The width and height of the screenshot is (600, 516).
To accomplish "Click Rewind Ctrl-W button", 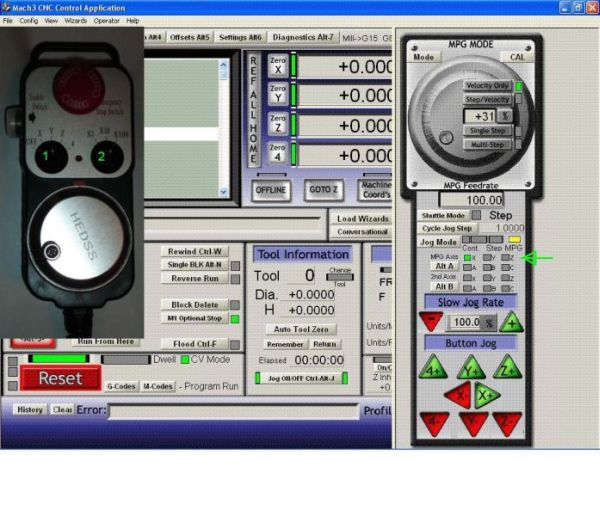I will pyautogui.click(x=194, y=251).
